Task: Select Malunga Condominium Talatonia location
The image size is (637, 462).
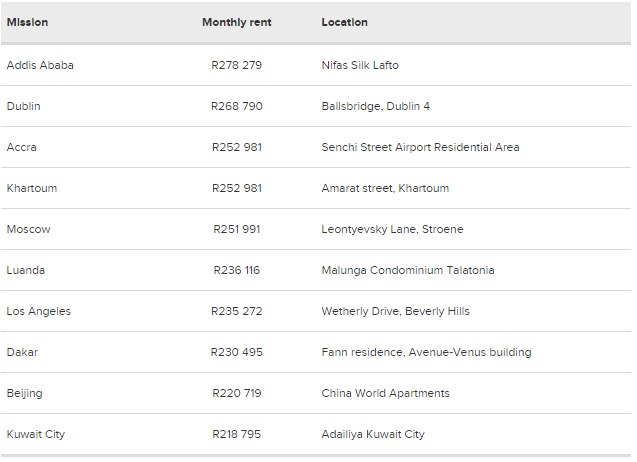Action: point(408,270)
